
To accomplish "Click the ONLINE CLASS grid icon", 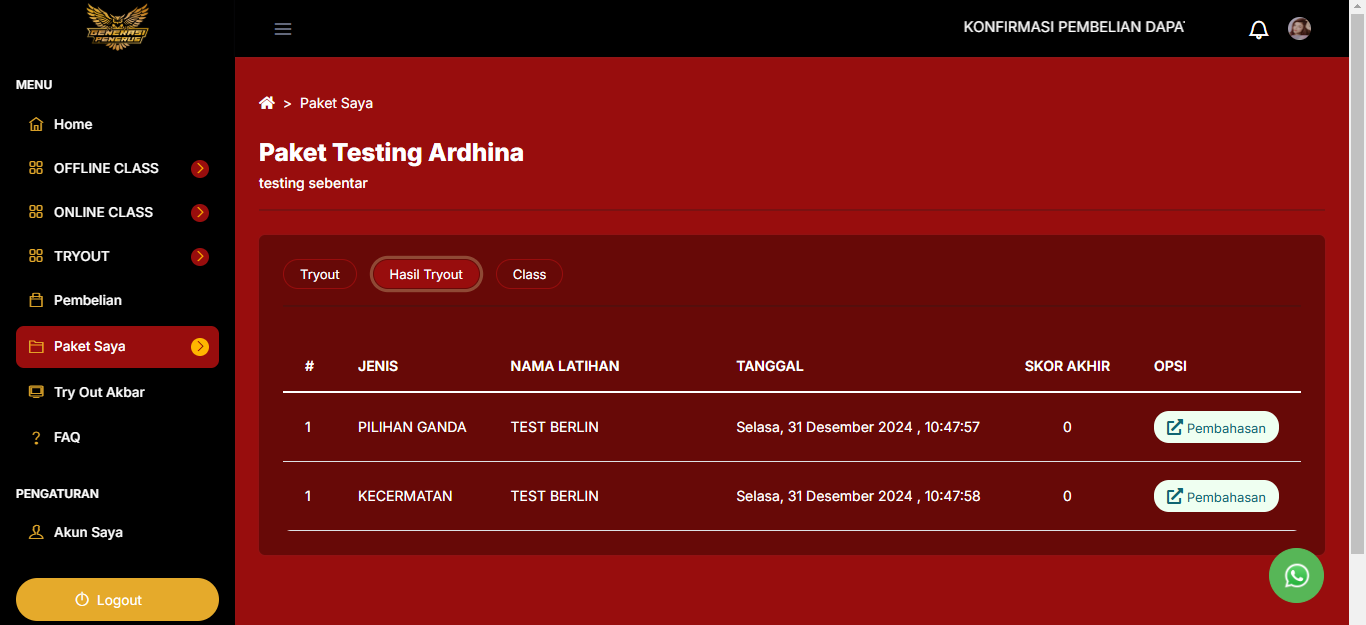I will coord(36,212).
